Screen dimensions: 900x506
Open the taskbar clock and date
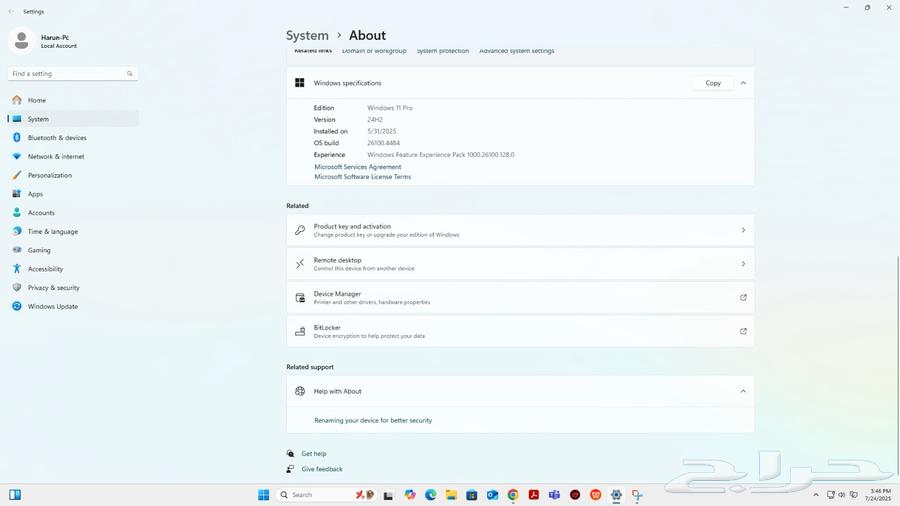(879, 495)
